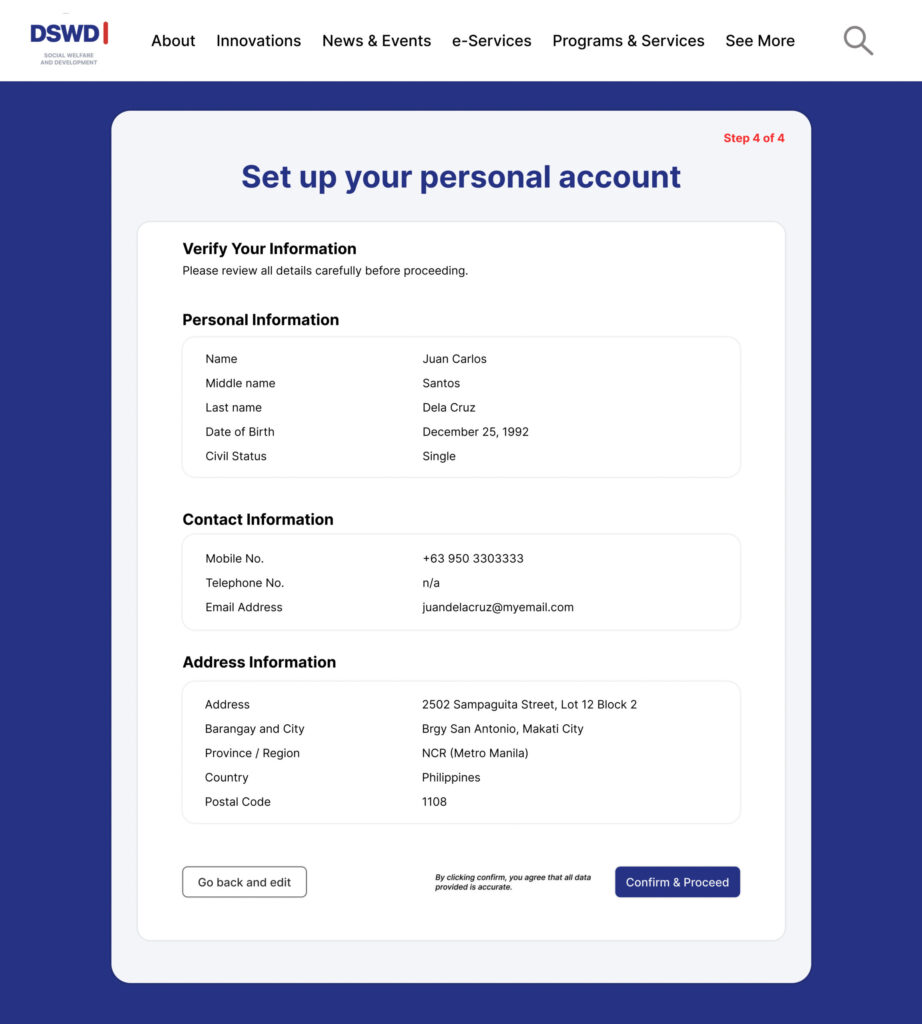Image resolution: width=922 pixels, height=1024 pixels.
Task: Open the e-Services menu
Action: point(491,41)
